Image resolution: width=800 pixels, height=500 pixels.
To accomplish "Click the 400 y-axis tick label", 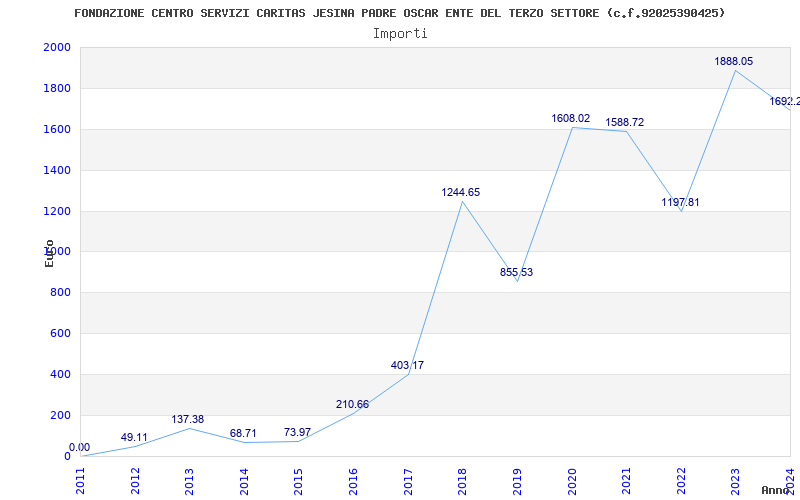I will tap(60, 374).
